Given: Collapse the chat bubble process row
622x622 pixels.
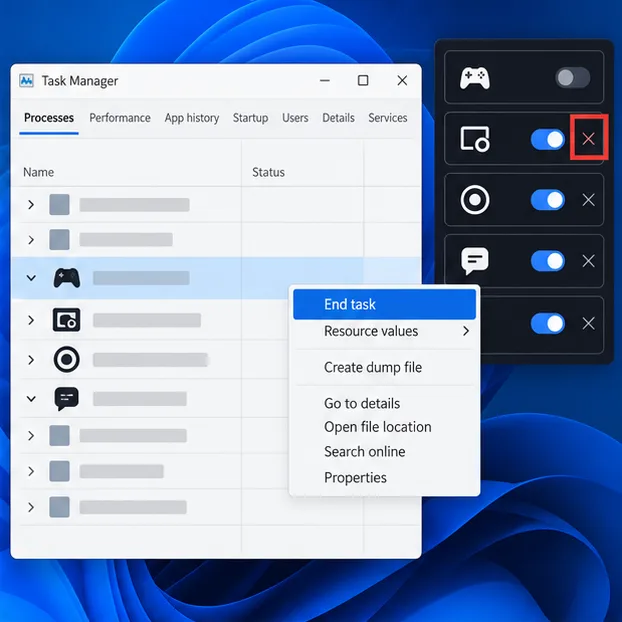Looking at the screenshot, I should coord(31,399).
